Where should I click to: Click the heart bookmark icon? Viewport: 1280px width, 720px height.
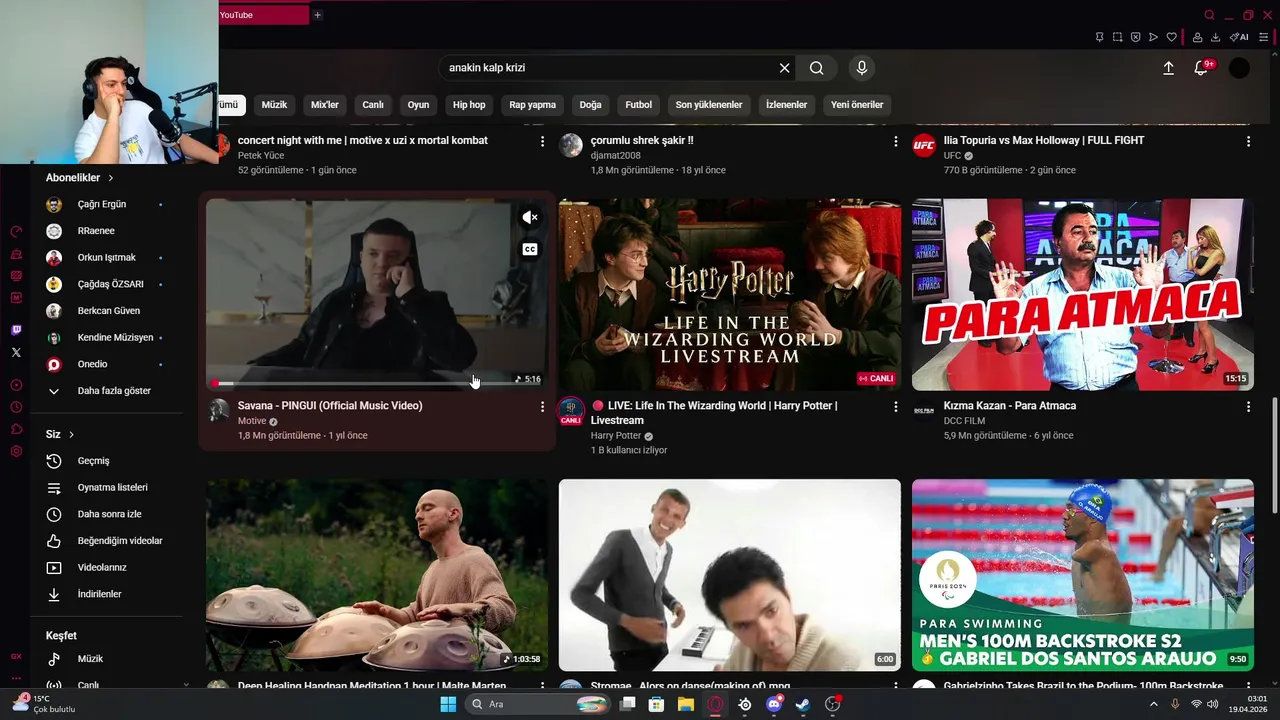pos(1172,37)
